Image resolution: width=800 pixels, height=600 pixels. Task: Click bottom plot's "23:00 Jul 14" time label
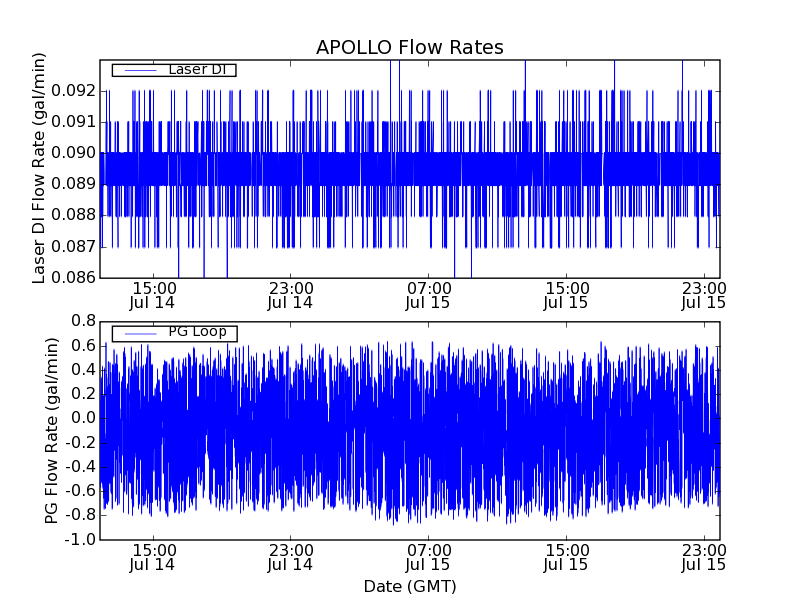290,556
